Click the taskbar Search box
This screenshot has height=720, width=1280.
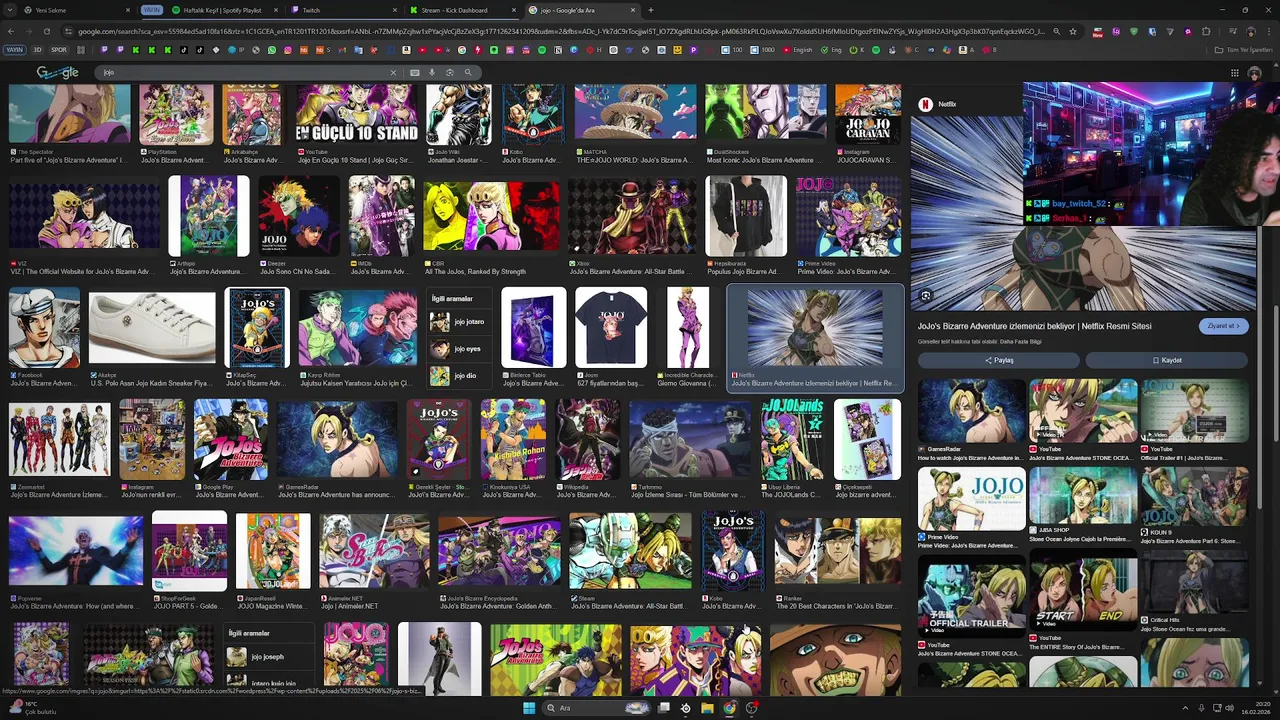(x=597, y=708)
